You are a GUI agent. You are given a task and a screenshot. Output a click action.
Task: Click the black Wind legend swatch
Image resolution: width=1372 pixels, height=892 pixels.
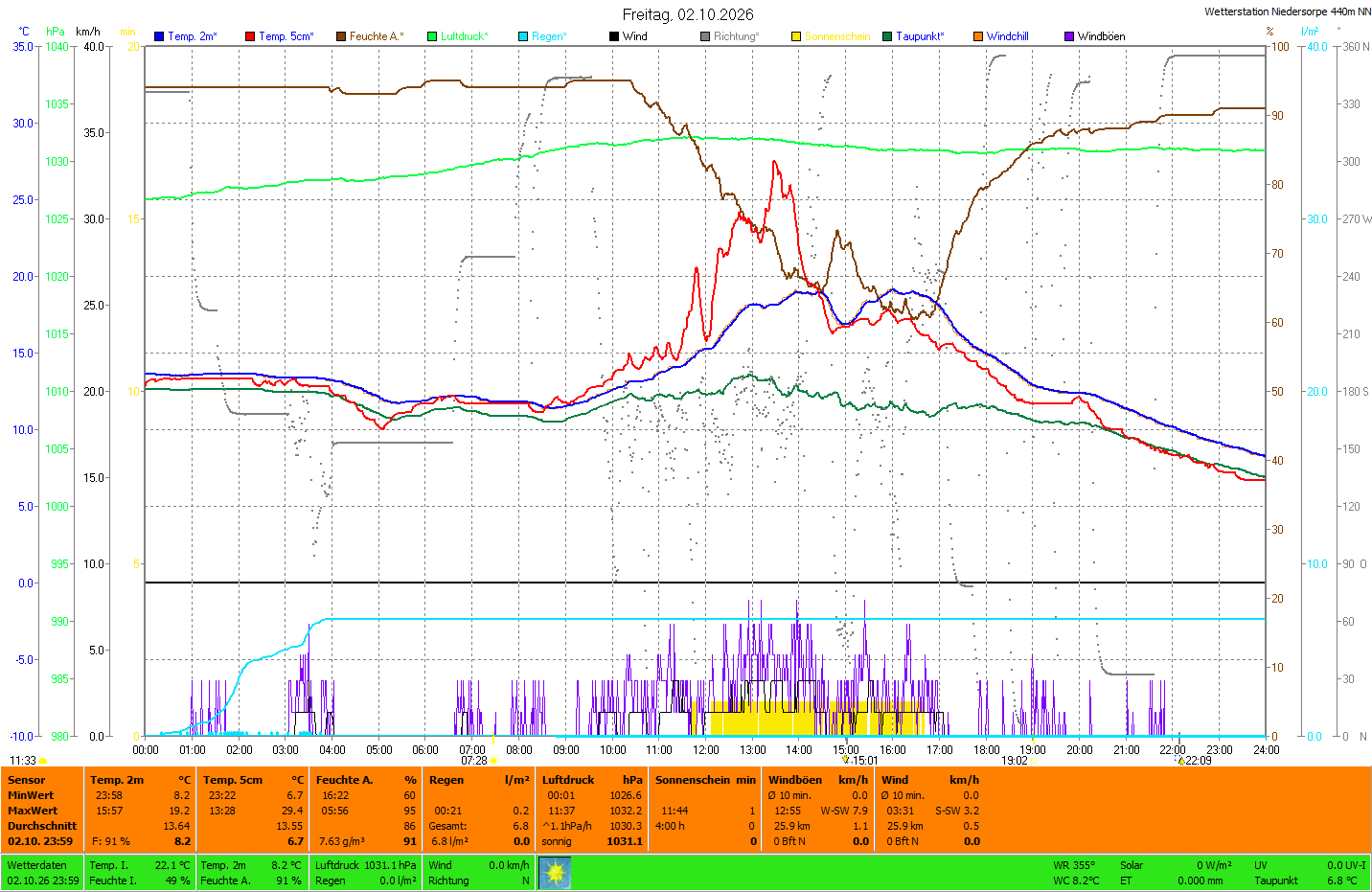614,36
